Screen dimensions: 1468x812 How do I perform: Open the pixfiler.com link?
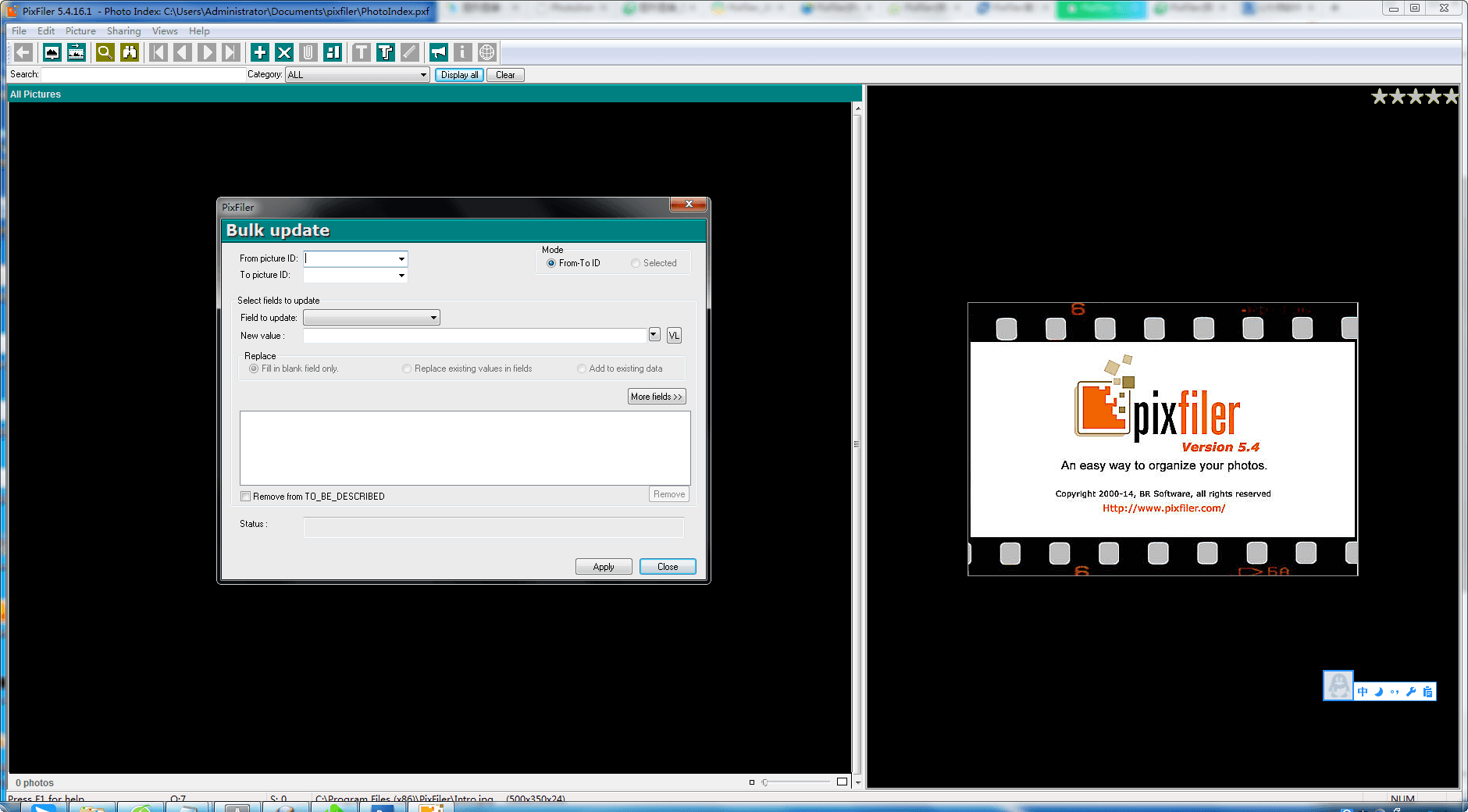(1163, 508)
